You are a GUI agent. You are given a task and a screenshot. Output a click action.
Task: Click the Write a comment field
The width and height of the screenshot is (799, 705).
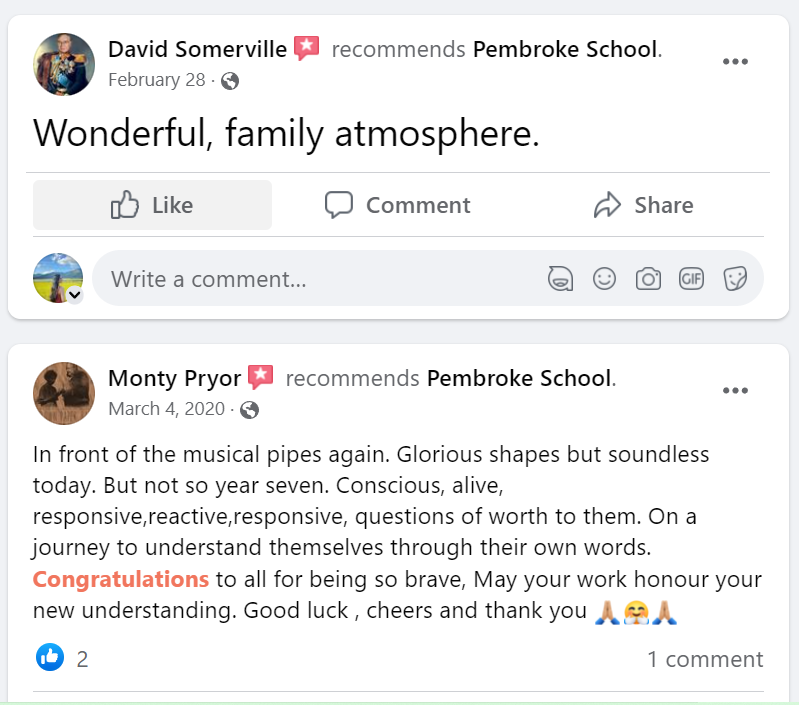click(320, 279)
